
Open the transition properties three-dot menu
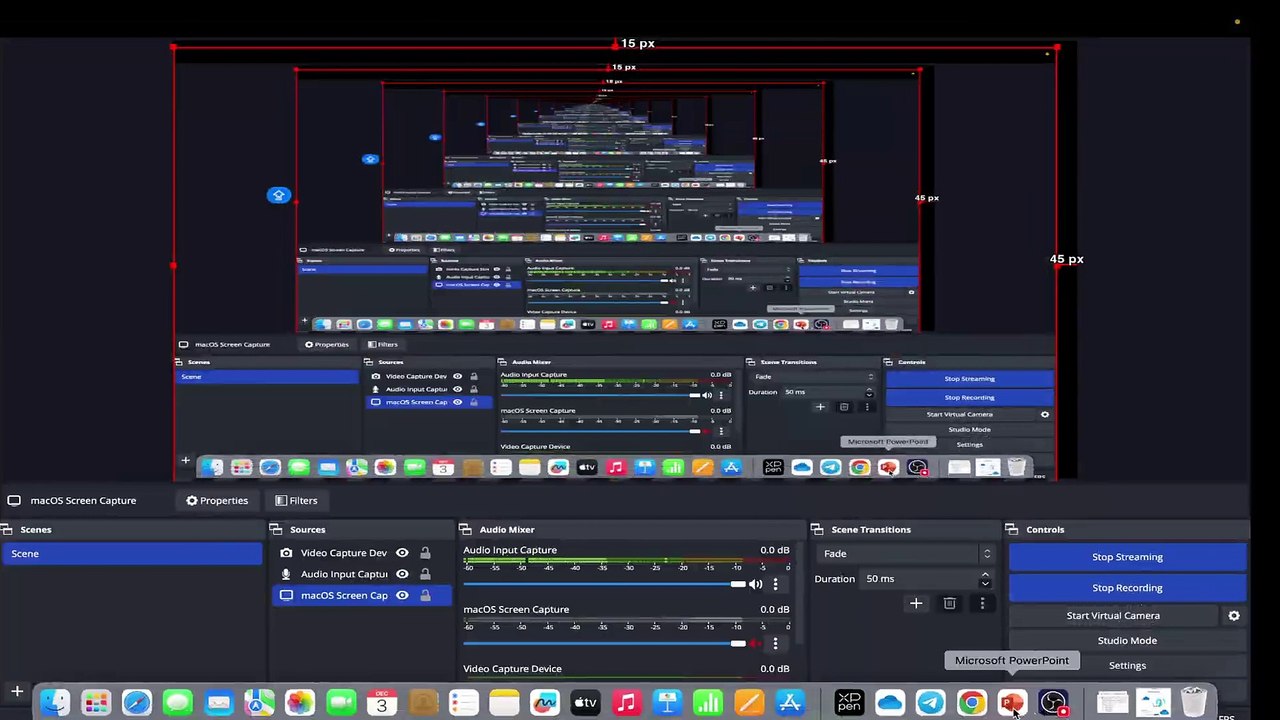[x=982, y=603]
